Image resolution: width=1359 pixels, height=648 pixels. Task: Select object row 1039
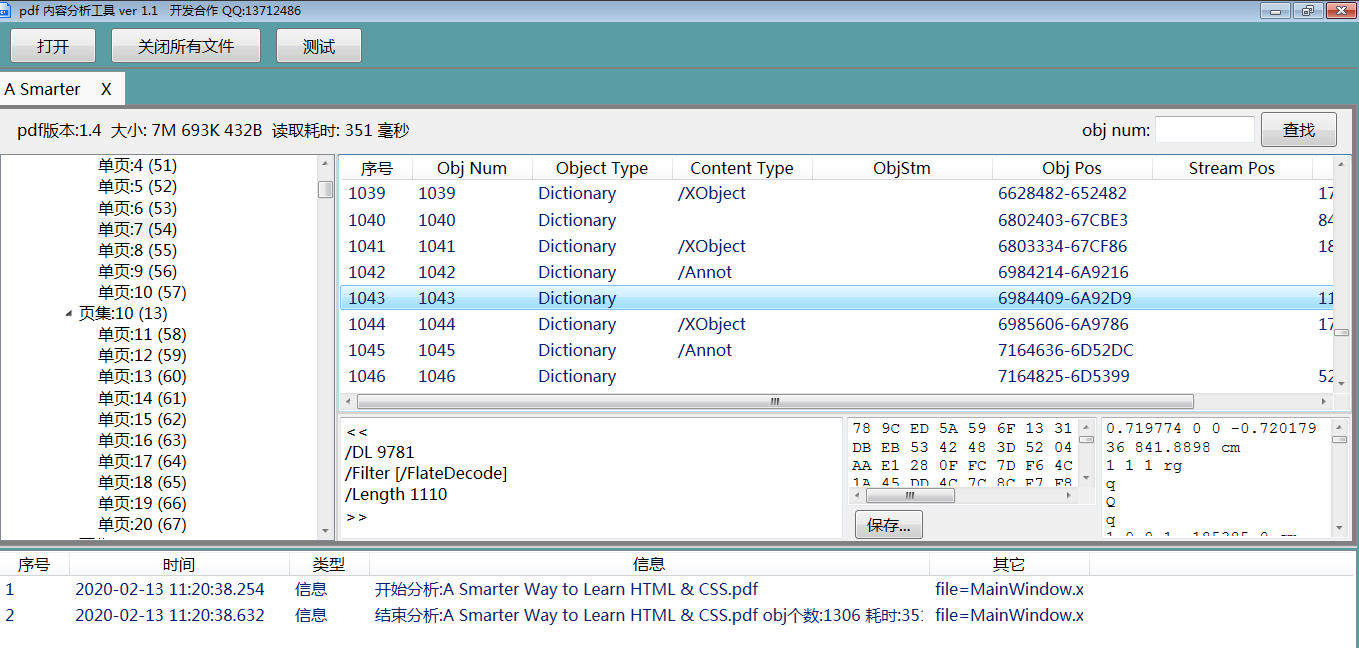(x=836, y=193)
